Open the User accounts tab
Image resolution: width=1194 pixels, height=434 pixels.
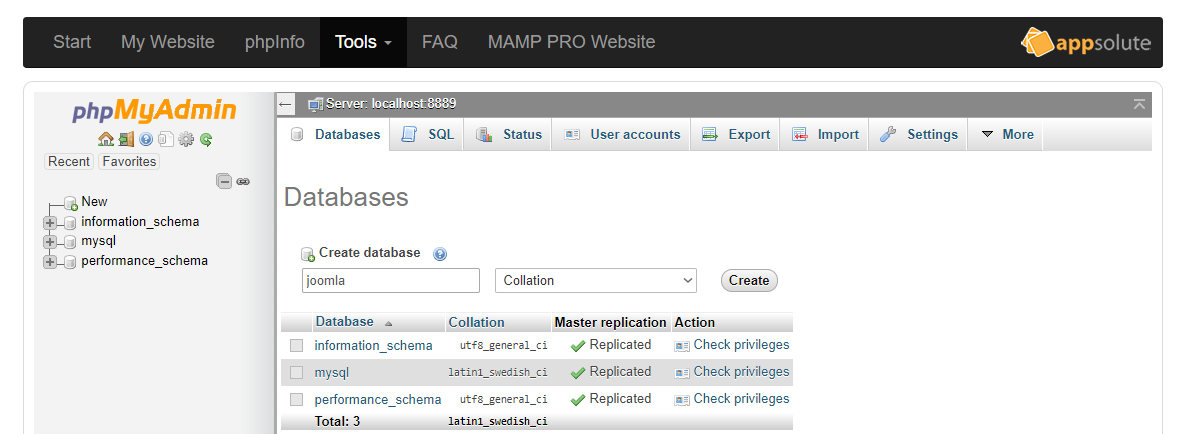click(621, 134)
